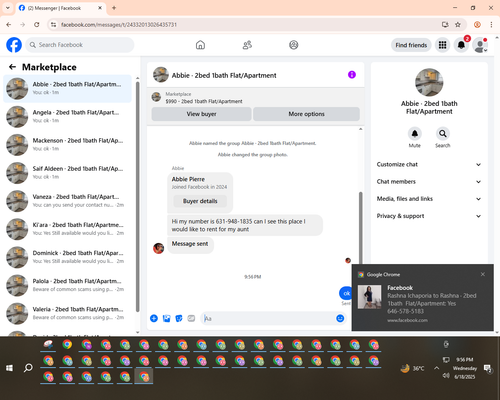Viewport: 500px width, 400px height.
Task: Open Dominick conversation
Action: 67,257
